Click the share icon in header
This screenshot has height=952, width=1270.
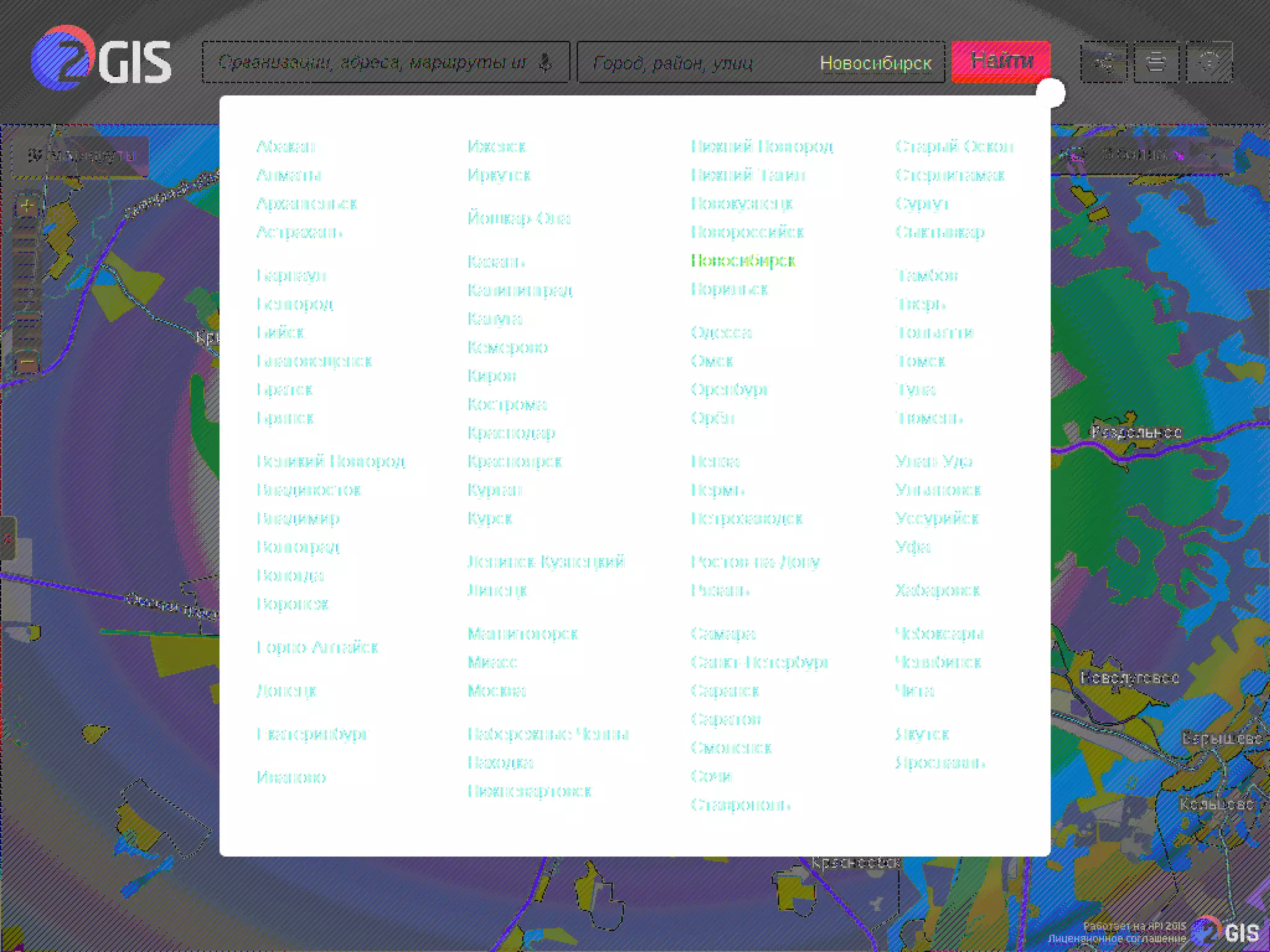coord(1103,62)
